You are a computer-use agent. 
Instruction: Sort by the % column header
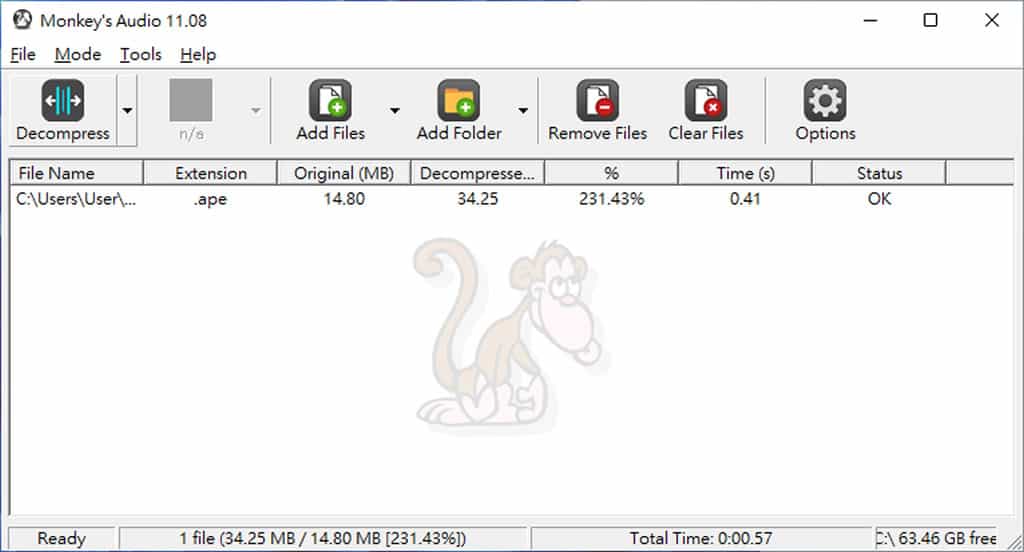[611, 173]
